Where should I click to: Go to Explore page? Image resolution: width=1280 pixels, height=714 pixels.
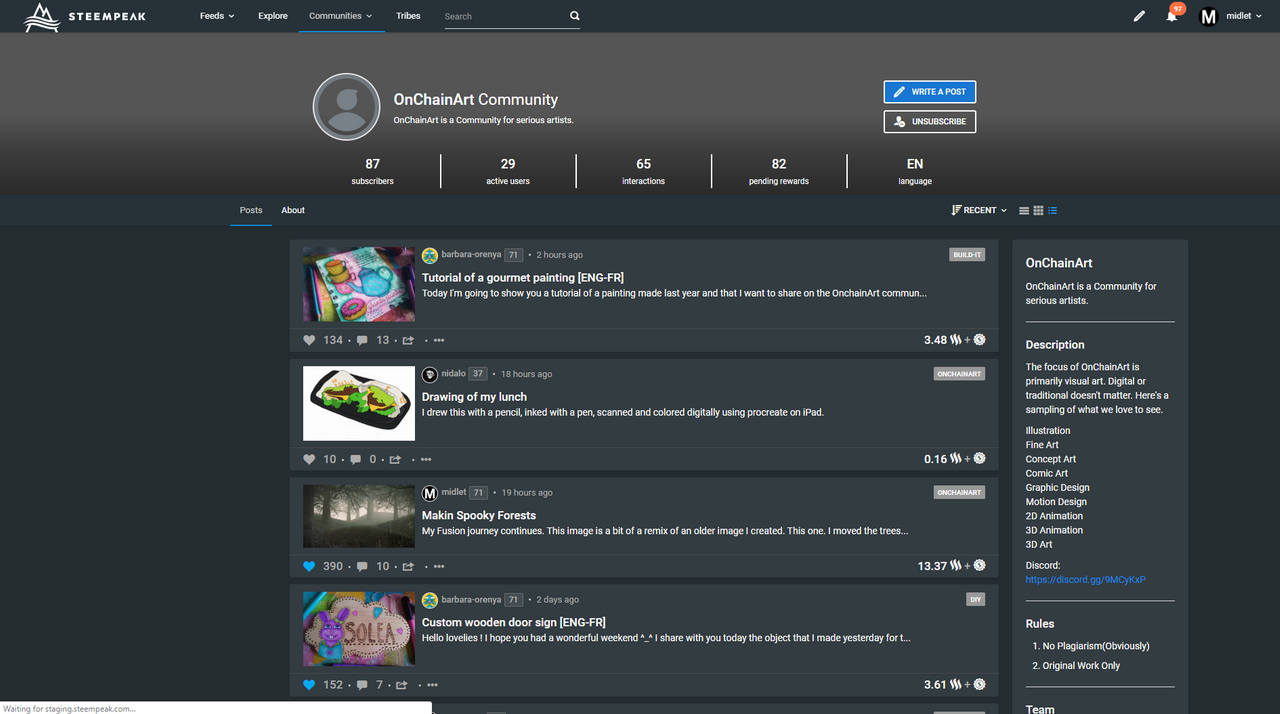[273, 16]
